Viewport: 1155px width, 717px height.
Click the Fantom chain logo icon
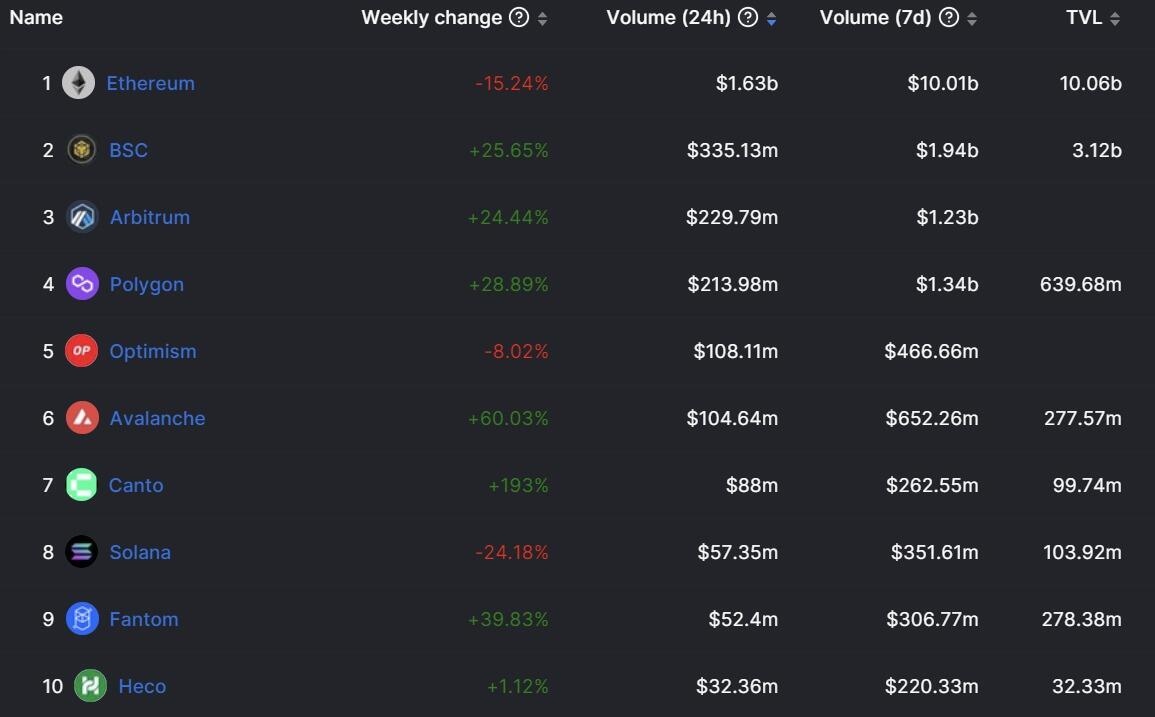click(82, 619)
